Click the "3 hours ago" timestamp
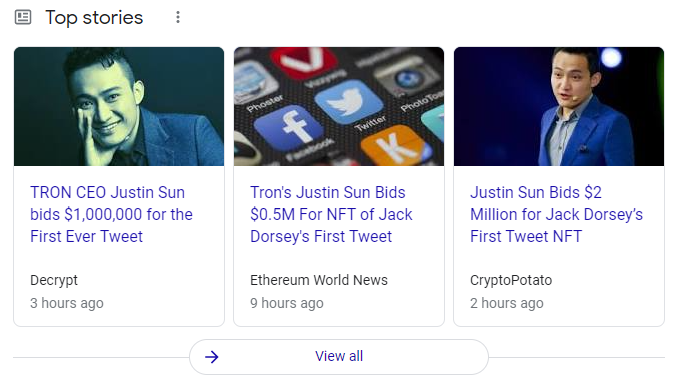Screen dimensions: 698x387 click(67, 303)
